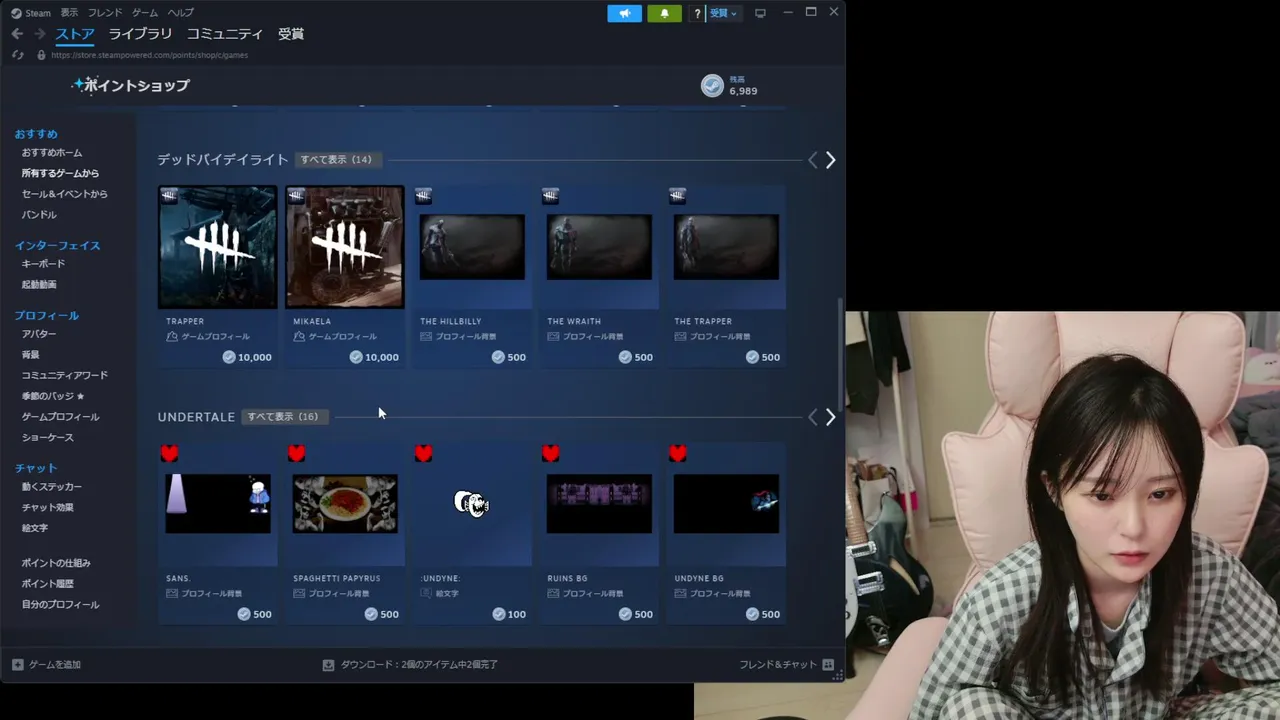
Task: Click the download status text in bottom bar
Action: (419, 664)
